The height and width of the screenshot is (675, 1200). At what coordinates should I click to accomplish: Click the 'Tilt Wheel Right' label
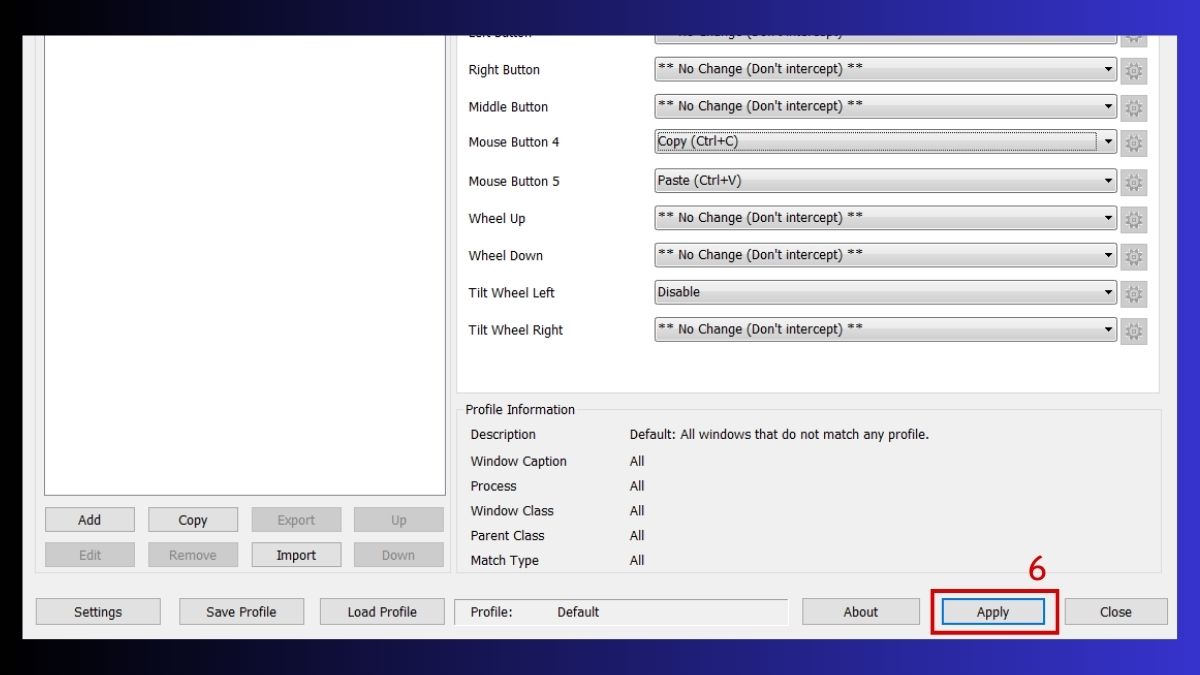coord(516,330)
